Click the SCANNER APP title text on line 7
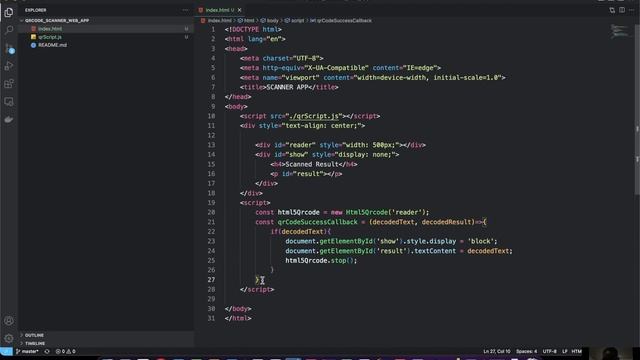 pyautogui.click(x=287, y=87)
